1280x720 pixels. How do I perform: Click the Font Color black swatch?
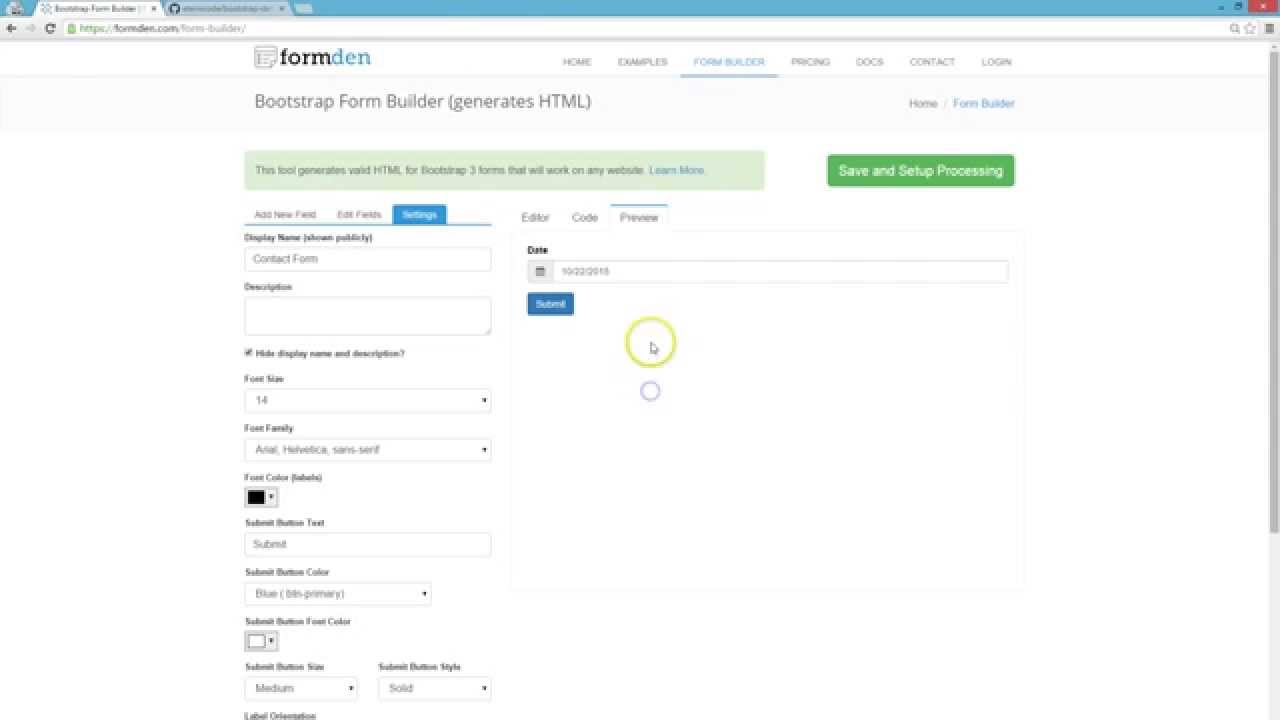point(257,497)
